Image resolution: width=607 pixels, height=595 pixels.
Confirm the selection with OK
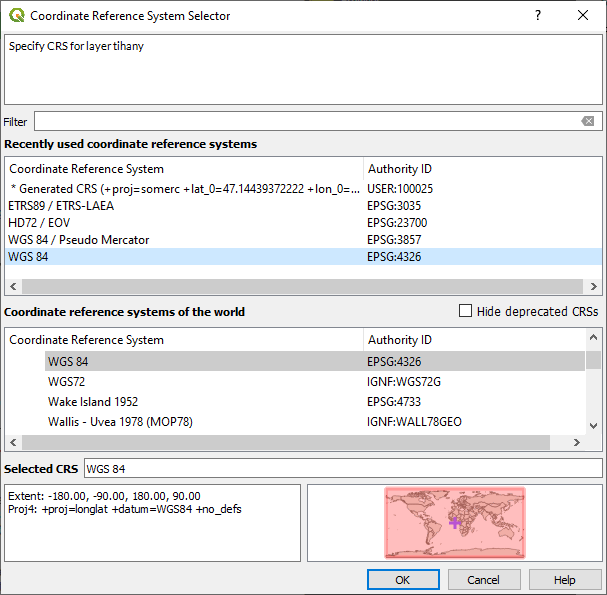403,580
